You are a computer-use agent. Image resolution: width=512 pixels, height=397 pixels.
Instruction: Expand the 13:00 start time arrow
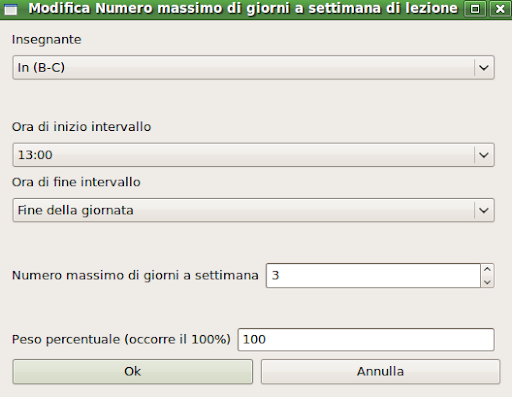click(484, 155)
